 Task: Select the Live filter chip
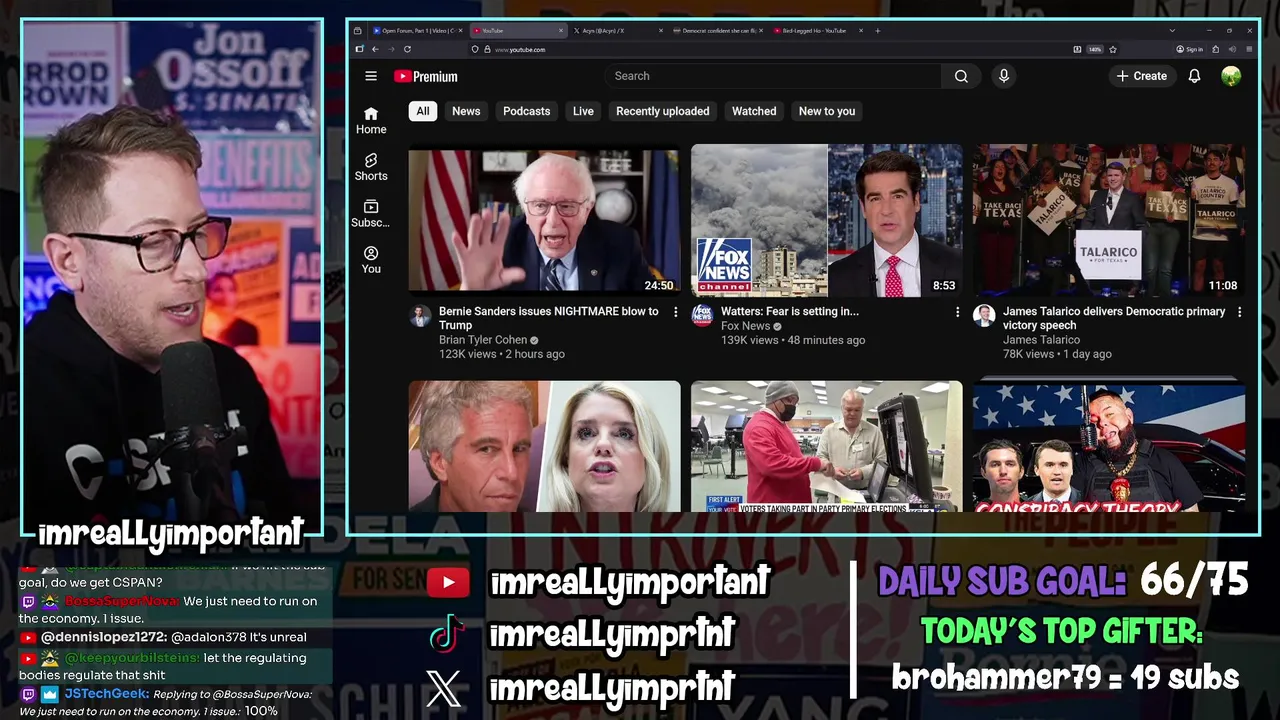(583, 111)
